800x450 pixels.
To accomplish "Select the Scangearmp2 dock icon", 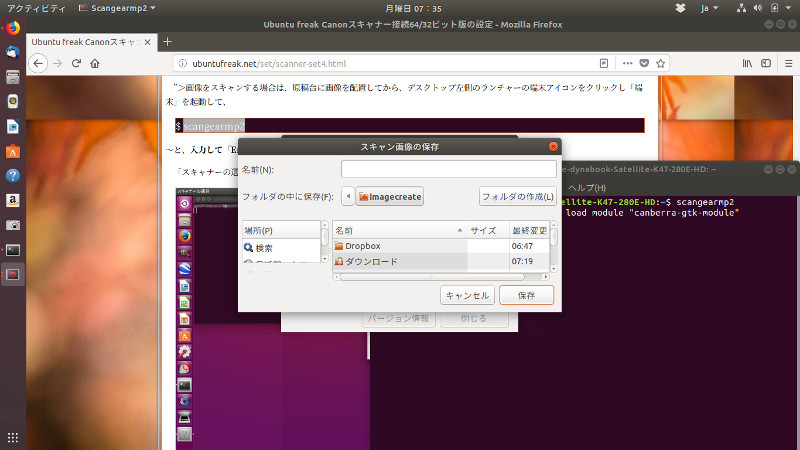I will coord(13,274).
